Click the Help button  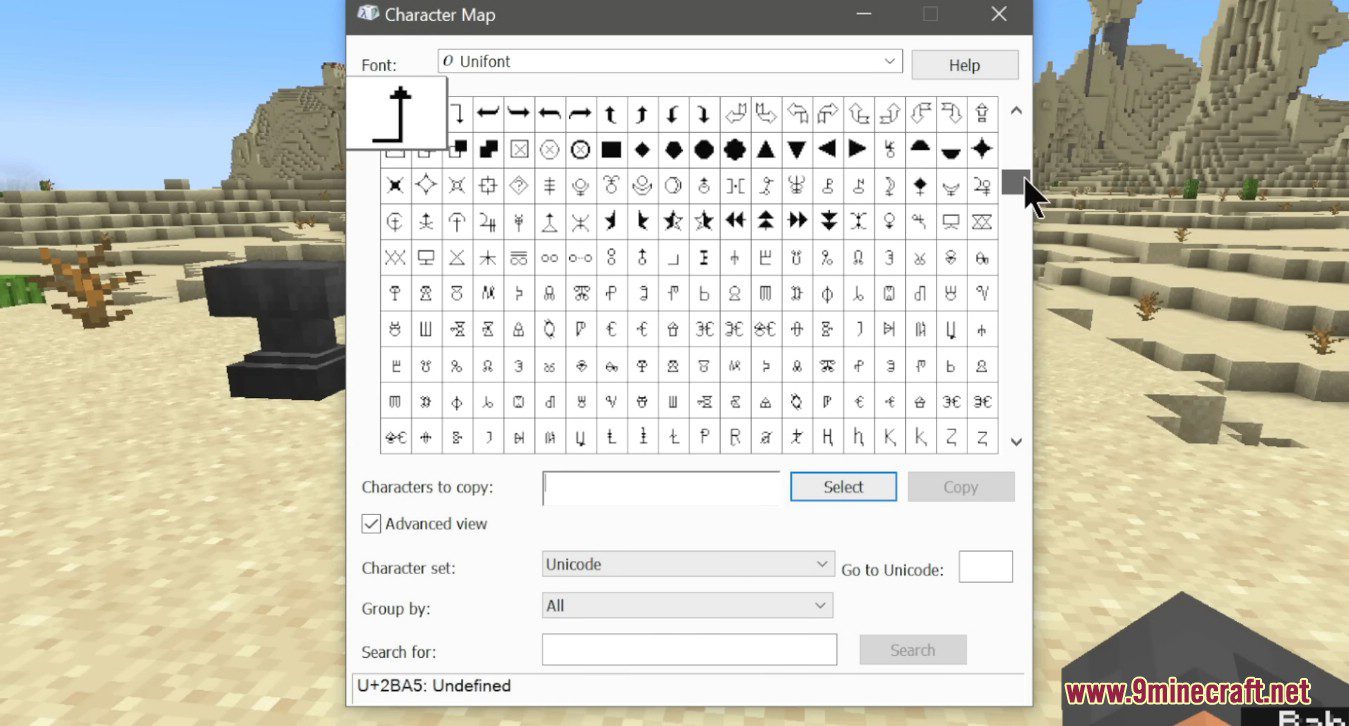[964, 65]
